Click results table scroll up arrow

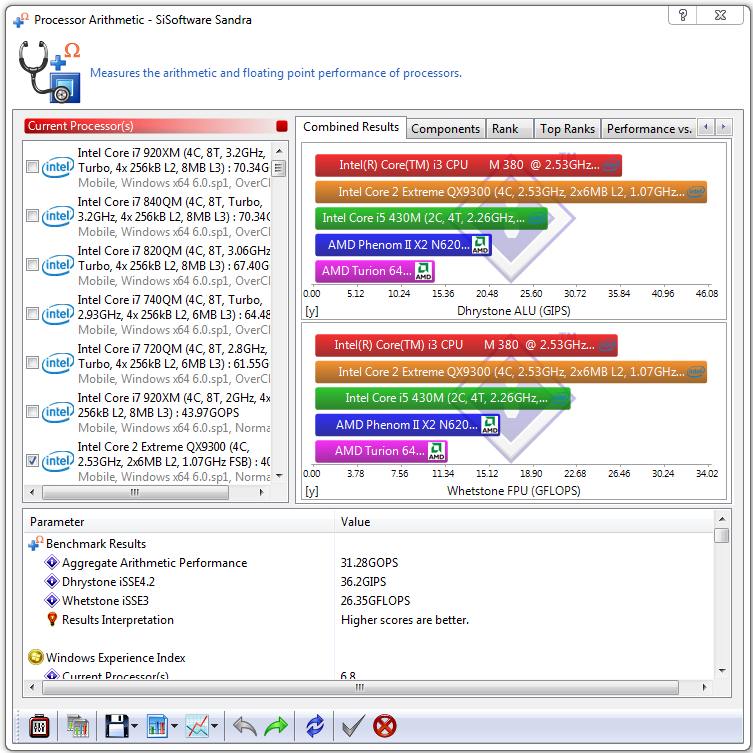(722, 519)
